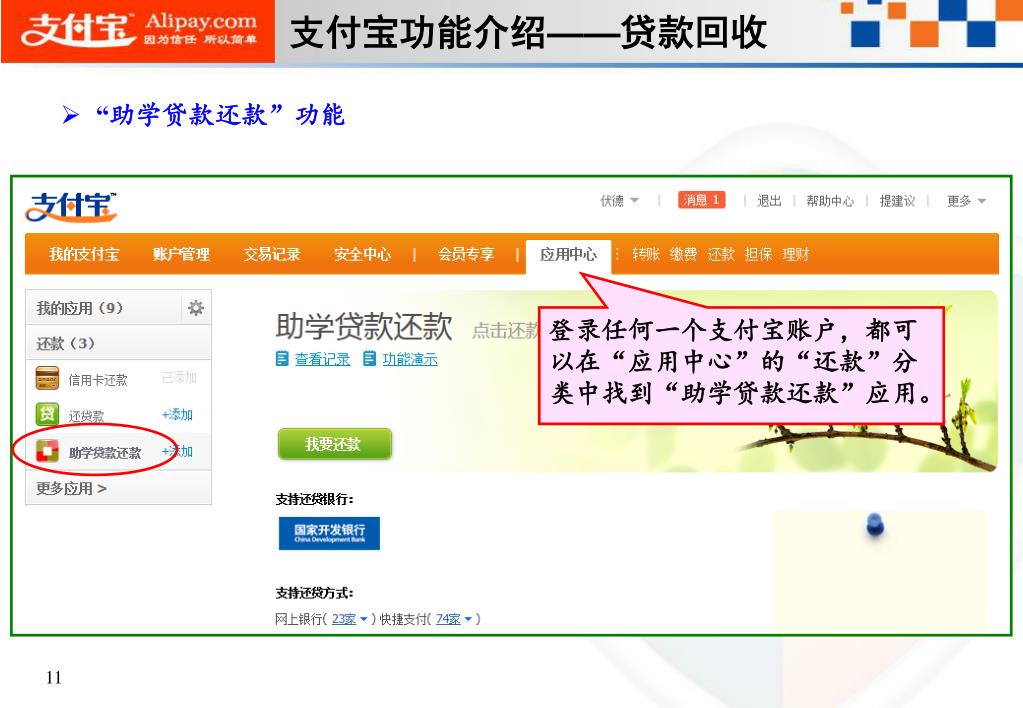This screenshot has height=708, width=1023.
Task: Open 消息 1 notification badge
Action: [701, 200]
